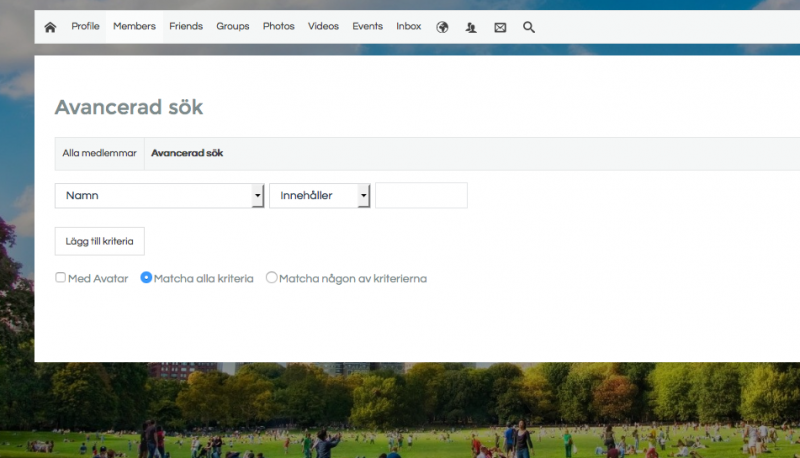Image resolution: width=800 pixels, height=458 pixels.
Task: Open the Profile menu
Action: 85,27
